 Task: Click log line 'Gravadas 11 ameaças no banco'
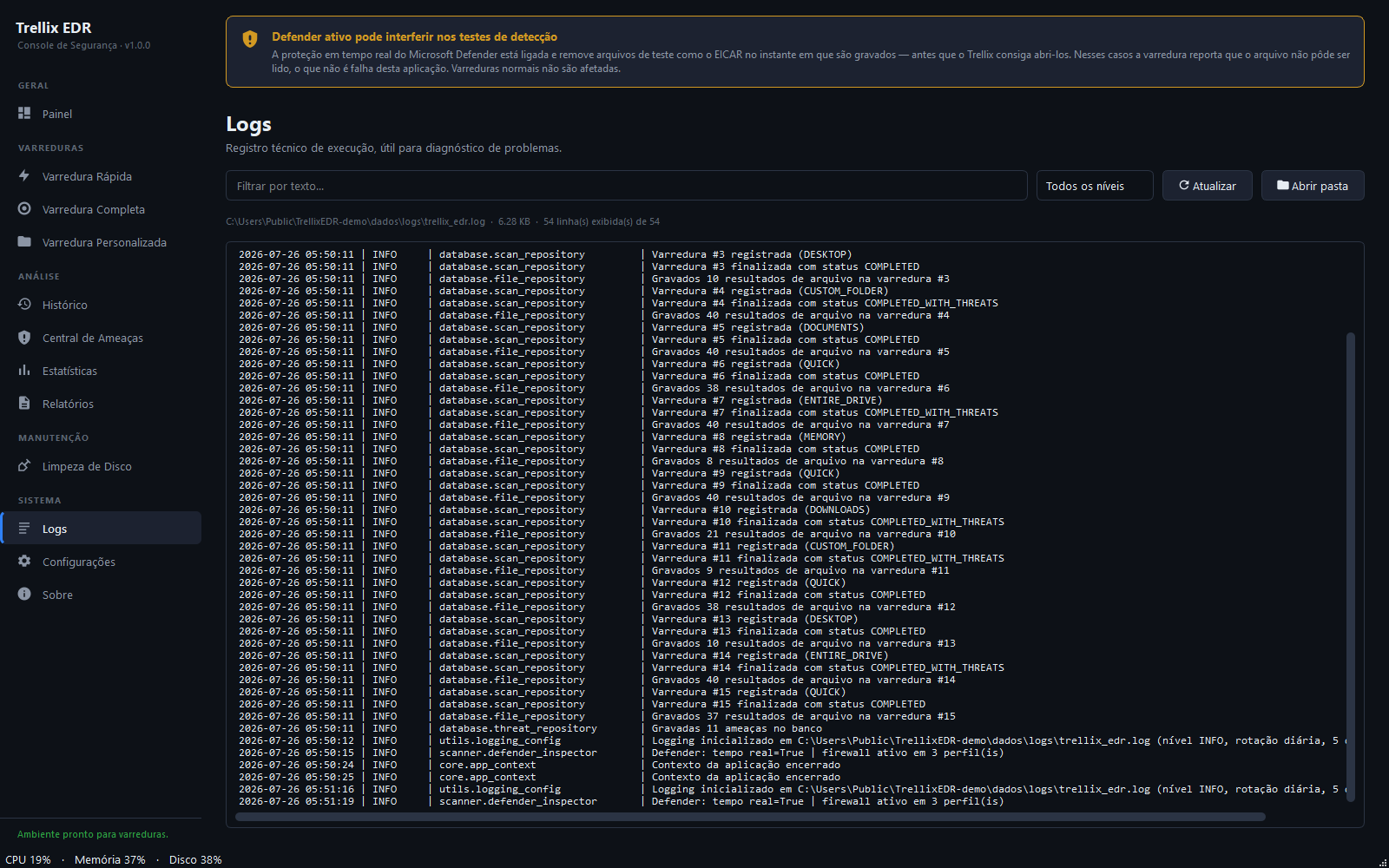[x=737, y=728]
